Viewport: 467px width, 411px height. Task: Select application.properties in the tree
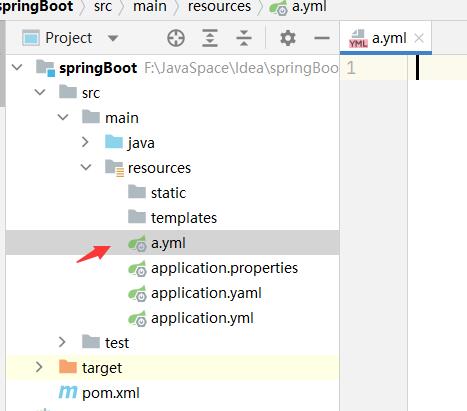pyautogui.click(x=224, y=268)
